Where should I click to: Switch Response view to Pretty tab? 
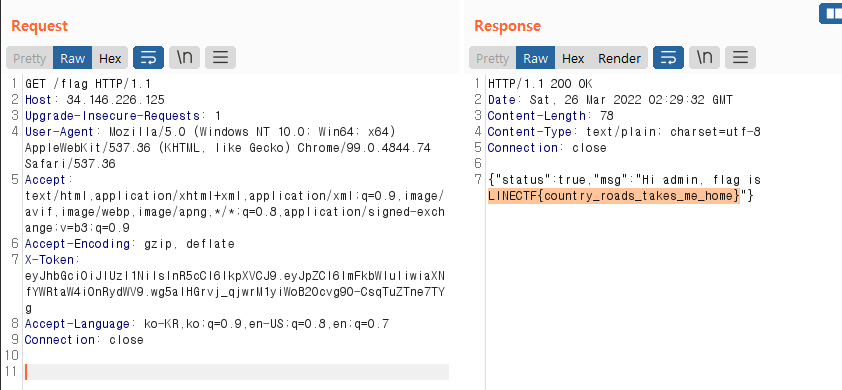point(492,58)
